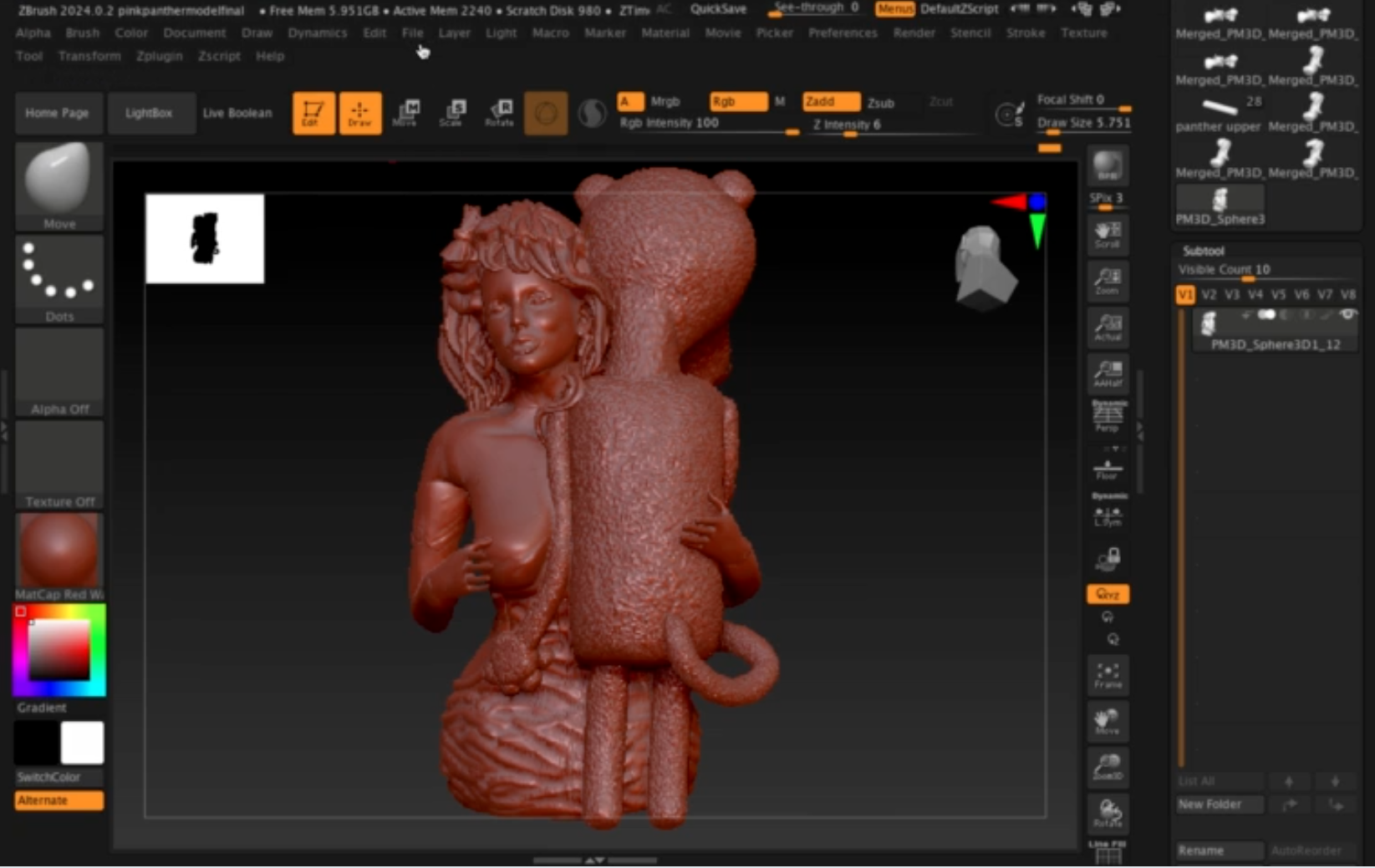The image size is (1375, 868).
Task: Toggle the Menus button
Action: point(894,8)
